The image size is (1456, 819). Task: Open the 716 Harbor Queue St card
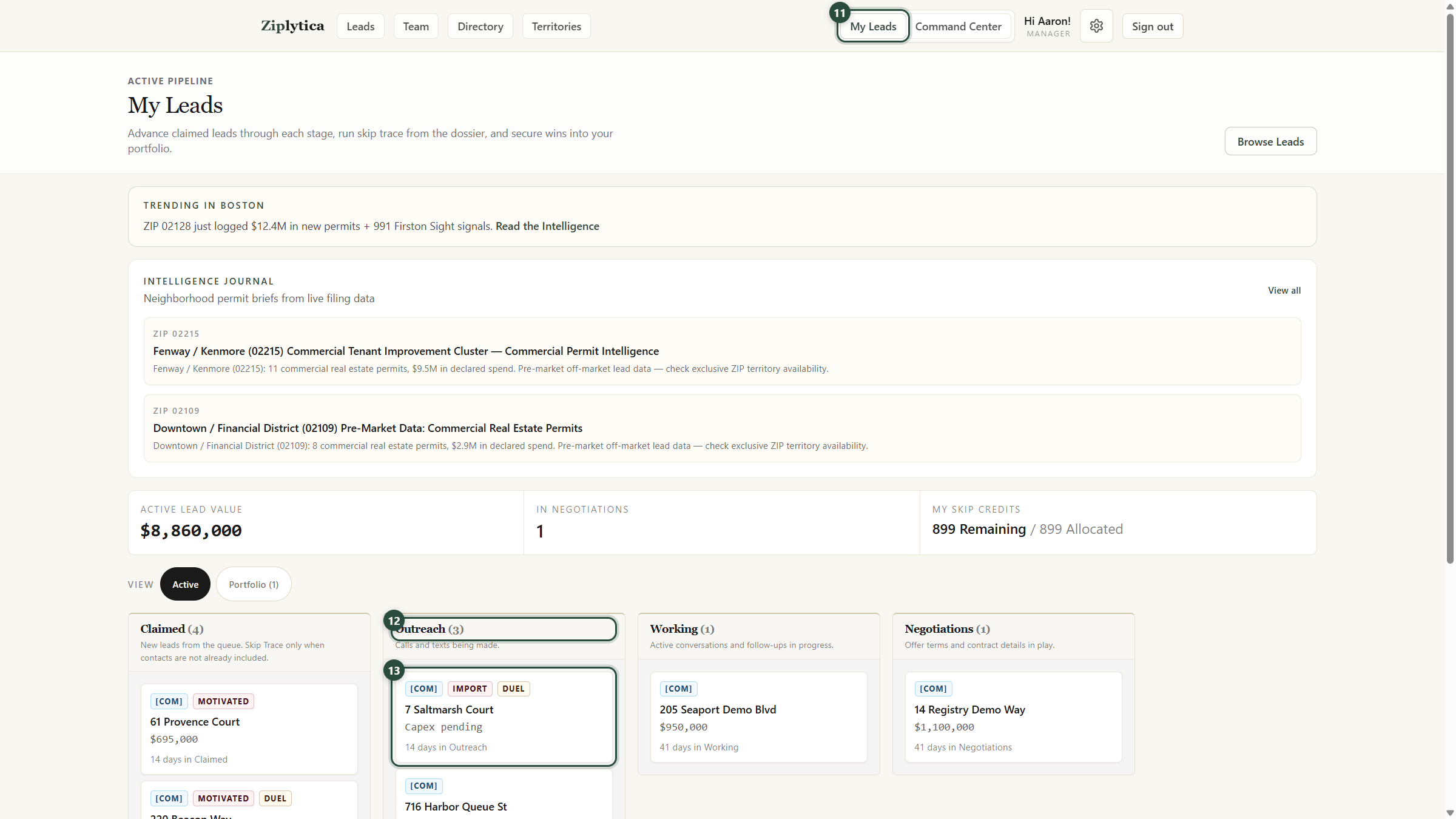504,795
